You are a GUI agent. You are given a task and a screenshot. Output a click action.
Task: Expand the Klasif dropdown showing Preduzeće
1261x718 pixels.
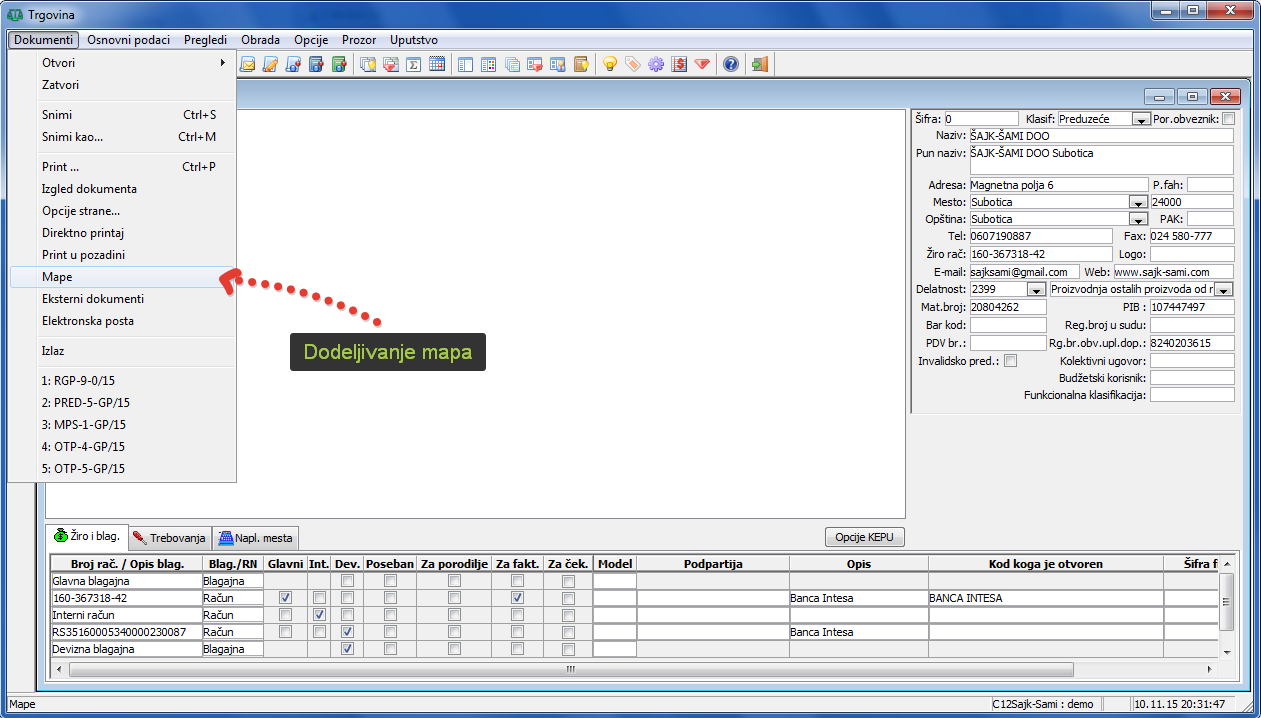click(x=1140, y=119)
